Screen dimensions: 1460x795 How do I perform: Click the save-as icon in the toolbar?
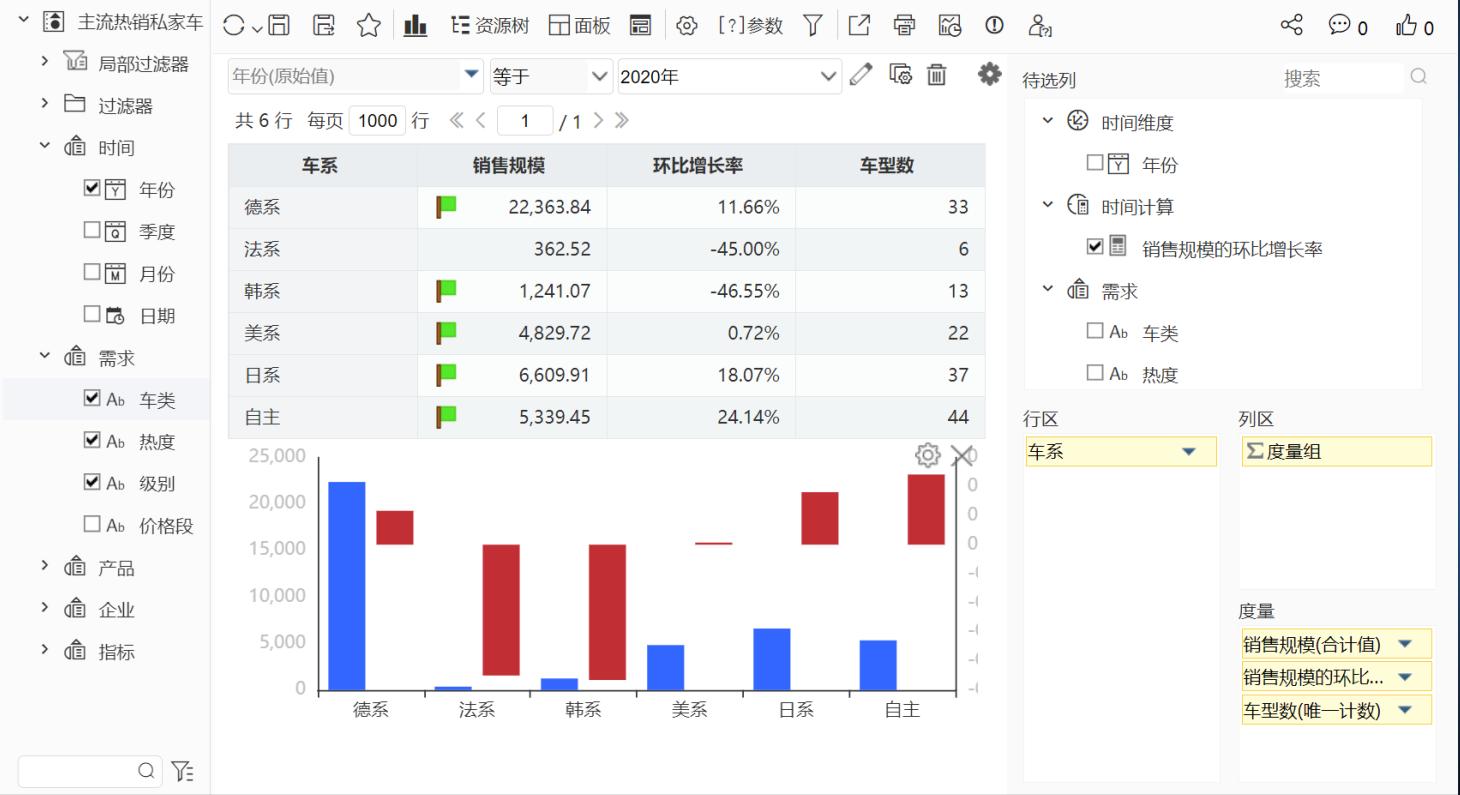[324, 26]
